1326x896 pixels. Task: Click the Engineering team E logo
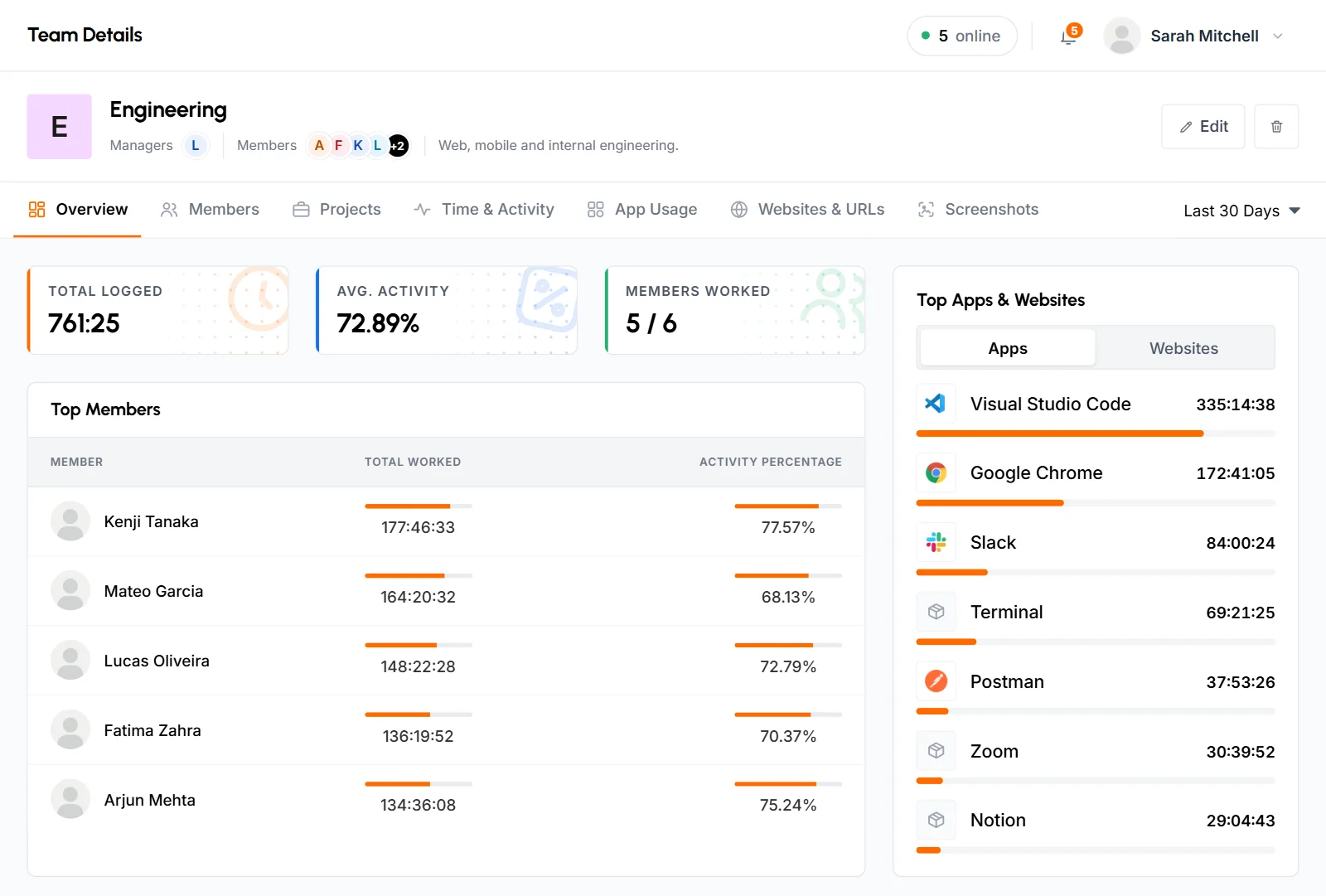click(x=60, y=127)
